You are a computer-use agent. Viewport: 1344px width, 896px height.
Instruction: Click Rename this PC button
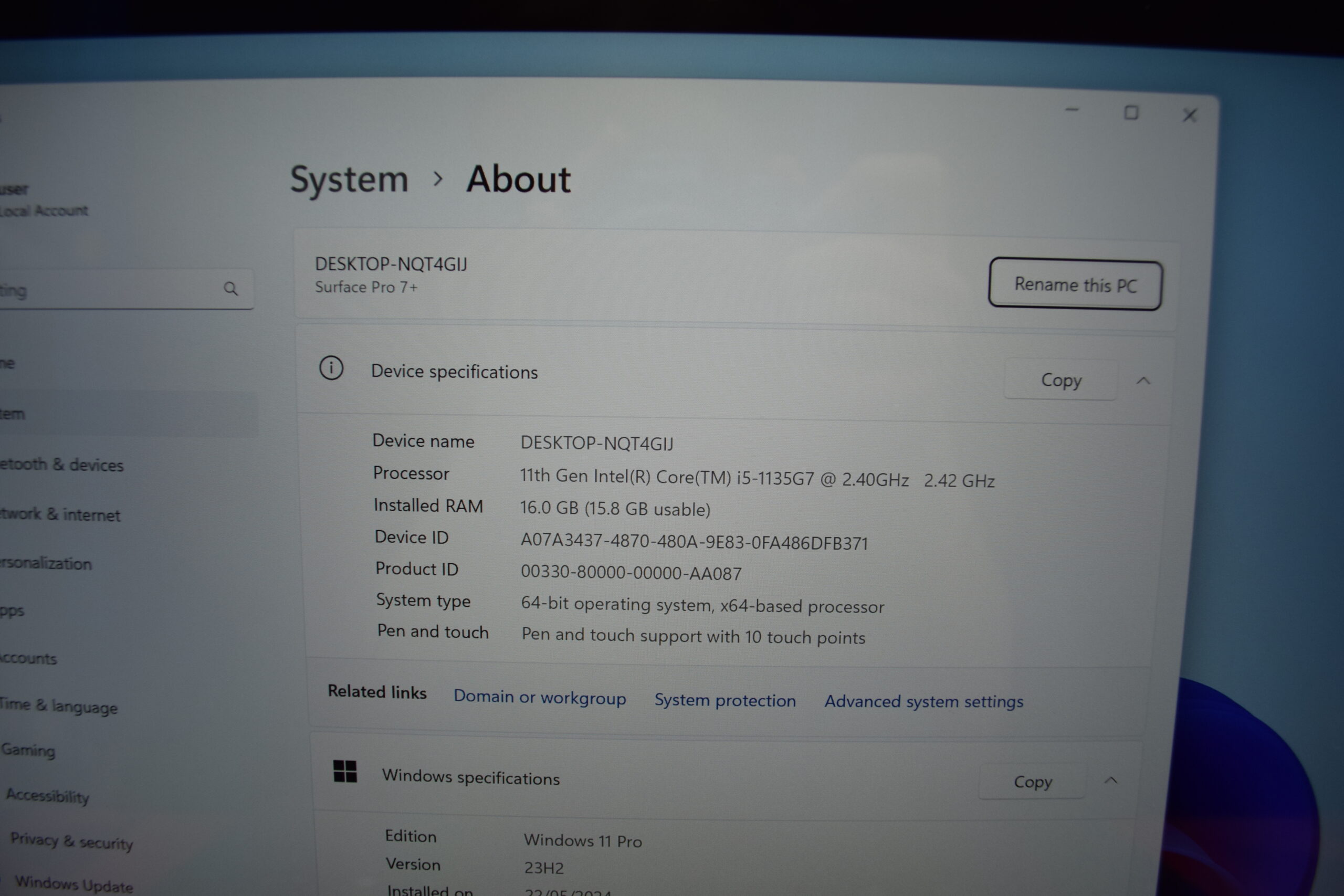point(1075,284)
